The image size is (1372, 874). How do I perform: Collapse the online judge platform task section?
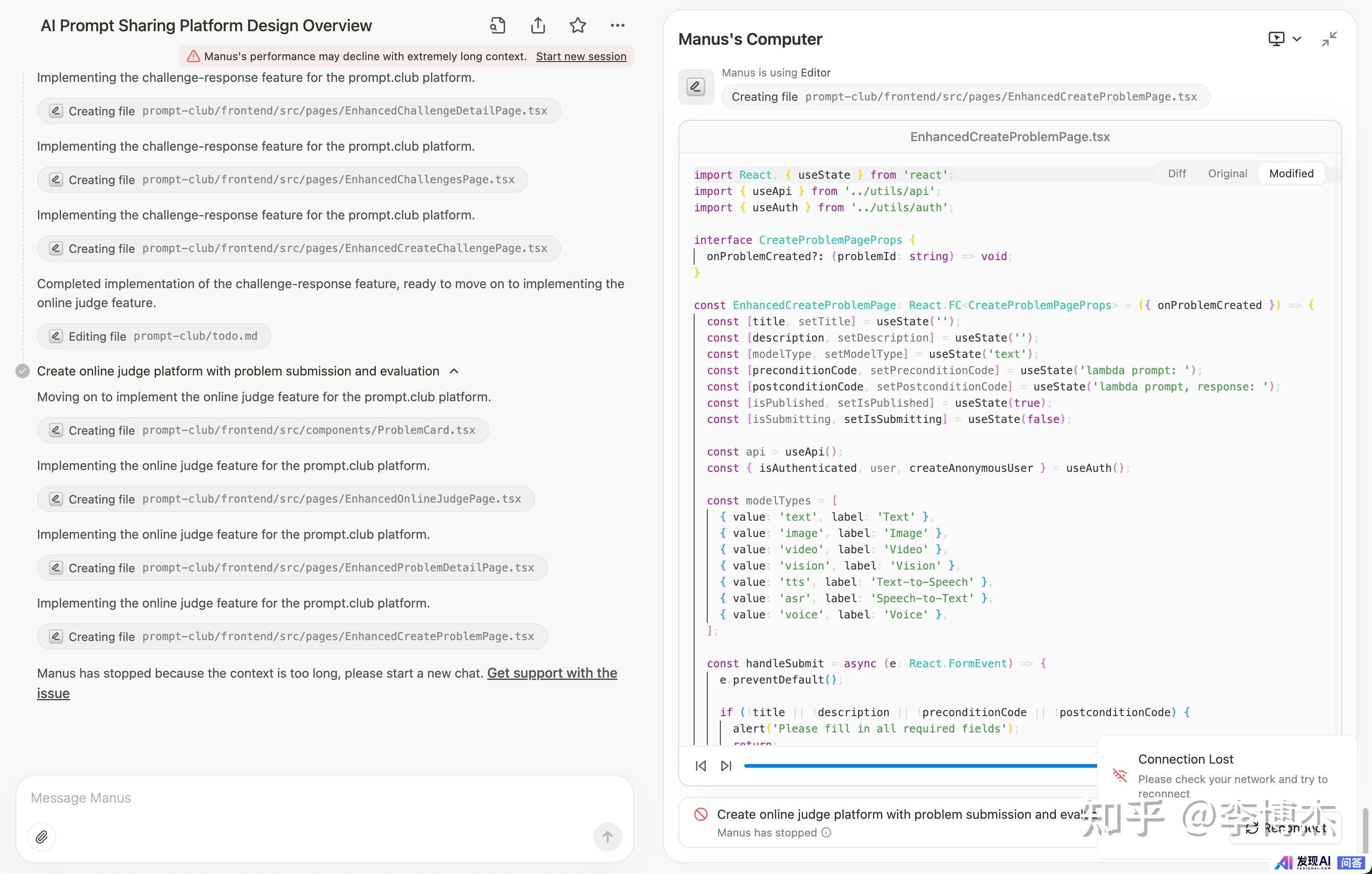[454, 371]
